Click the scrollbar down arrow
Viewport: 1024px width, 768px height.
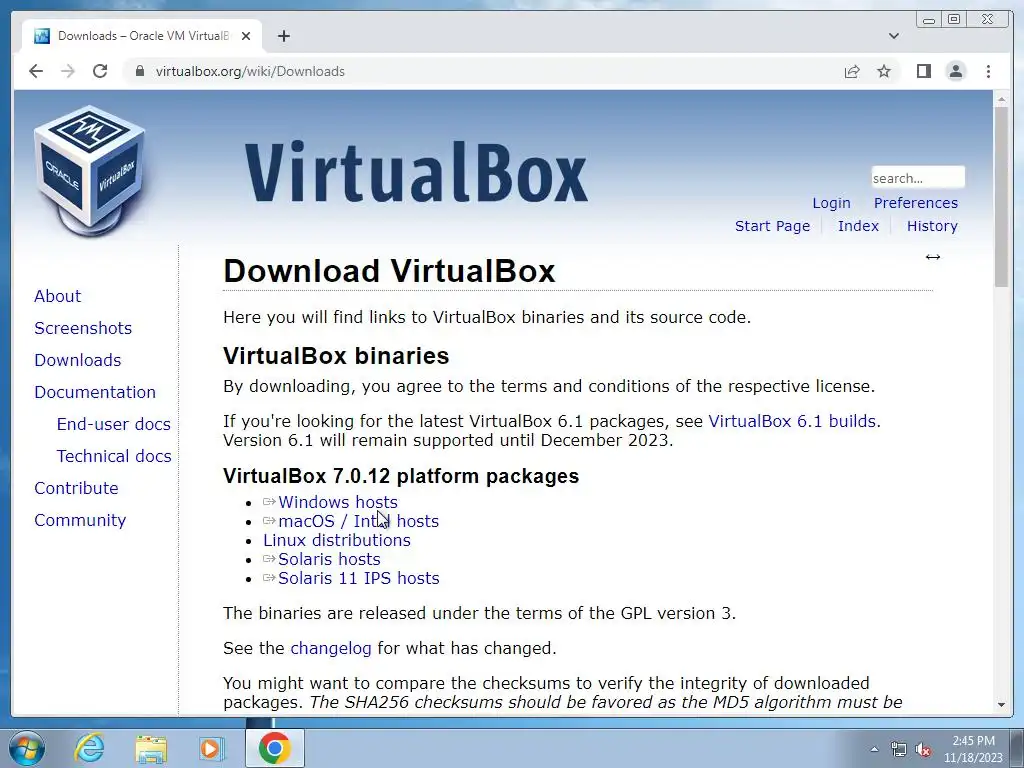pyautogui.click(x=1001, y=705)
